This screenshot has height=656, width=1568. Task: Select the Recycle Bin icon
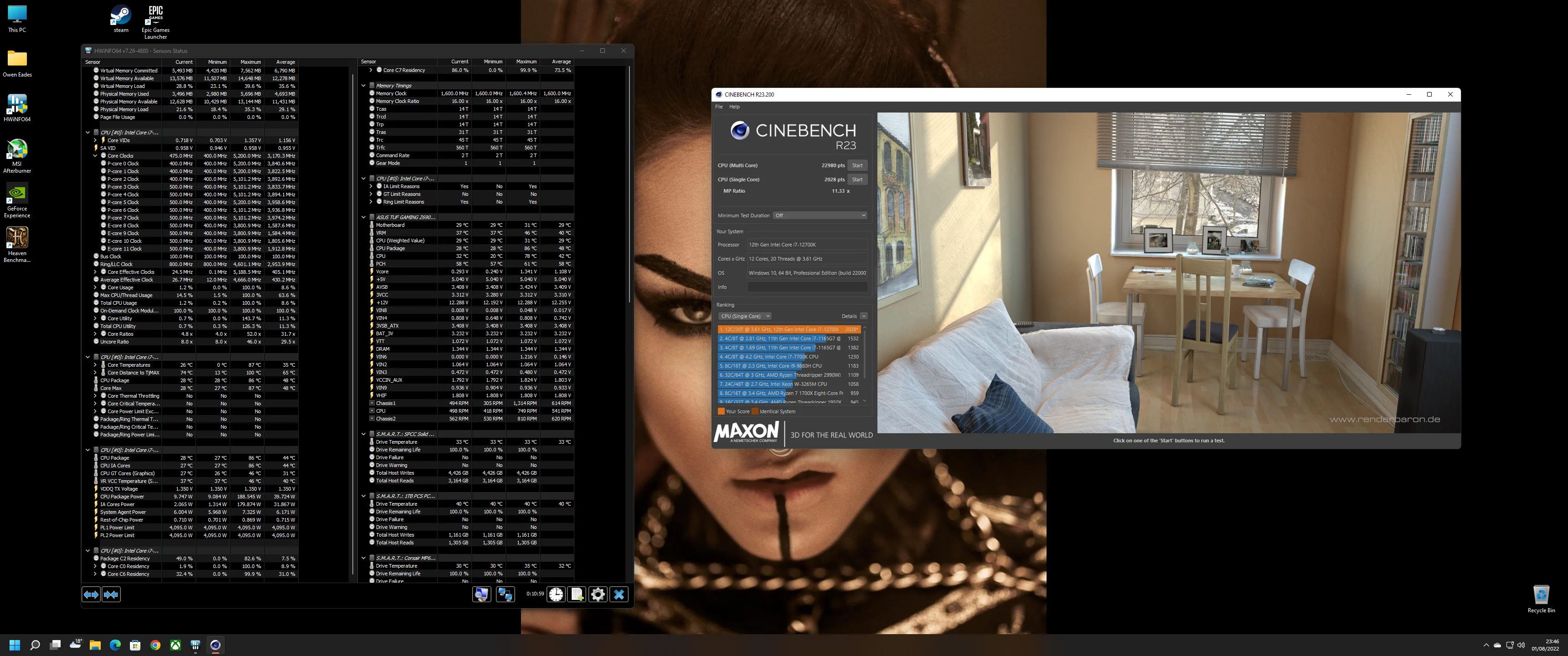coord(1541,599)
